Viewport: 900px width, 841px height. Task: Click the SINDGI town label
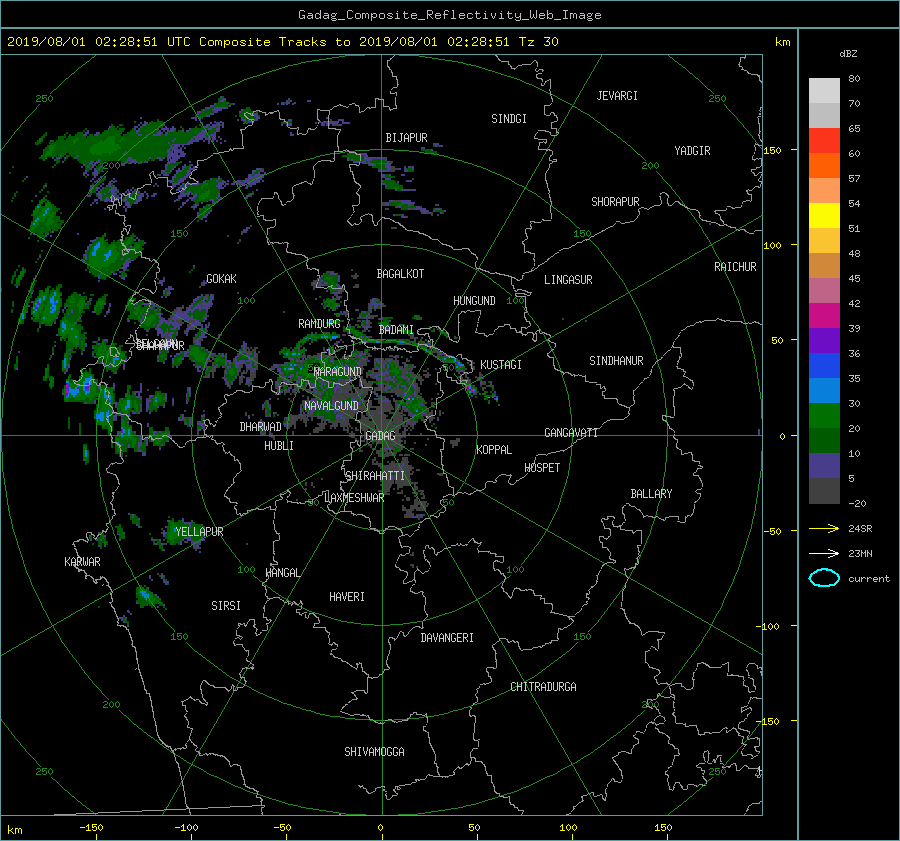point(509,119)
